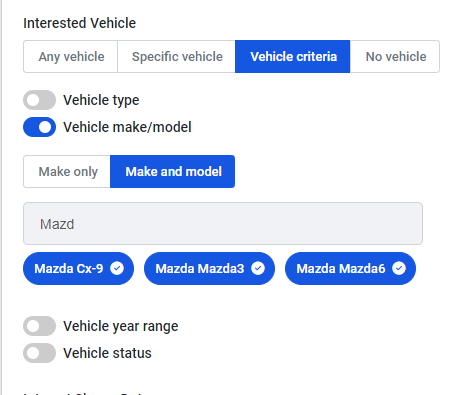Select Make and model mode

(173, 172)
